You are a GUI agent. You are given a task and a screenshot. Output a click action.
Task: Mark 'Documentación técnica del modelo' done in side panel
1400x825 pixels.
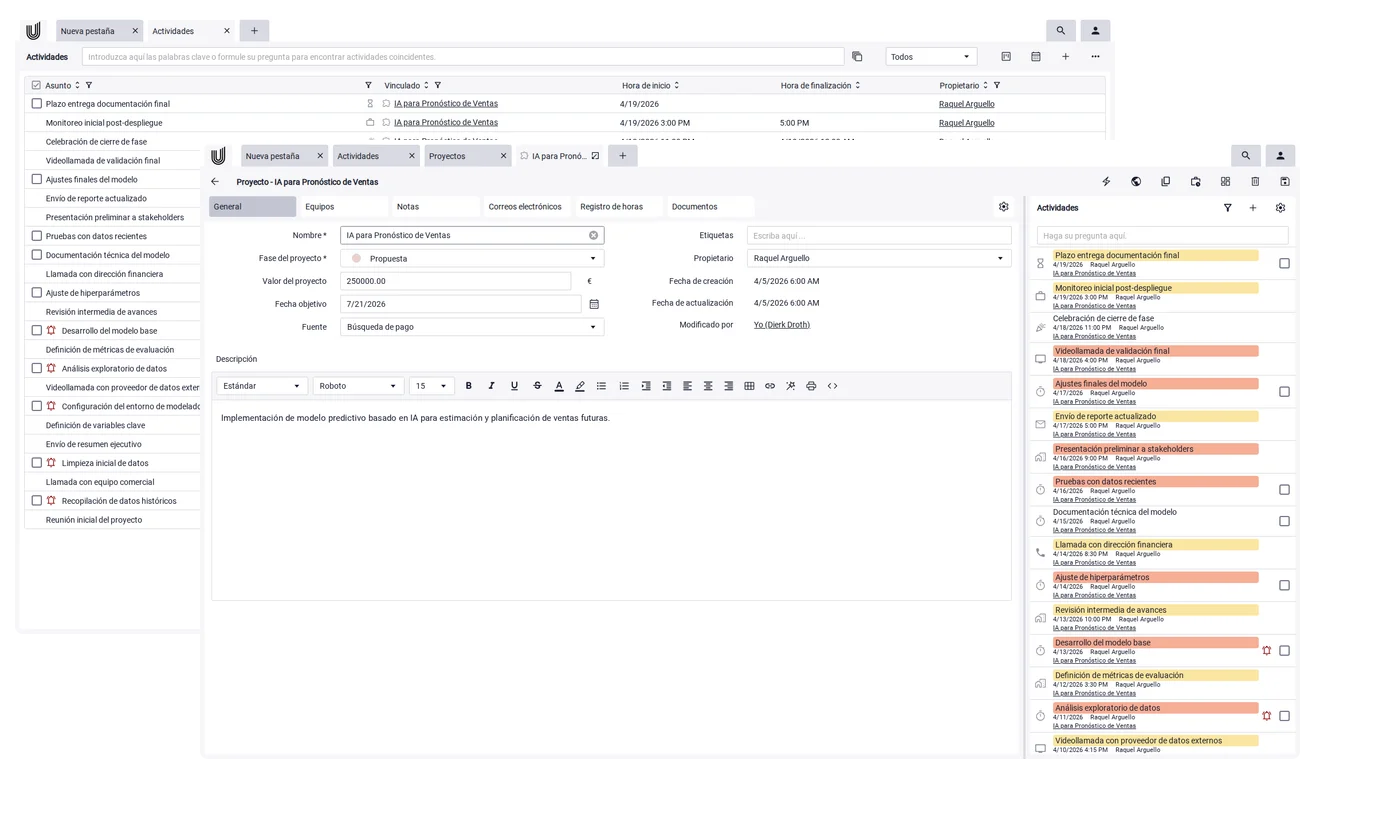(1284, 521)
